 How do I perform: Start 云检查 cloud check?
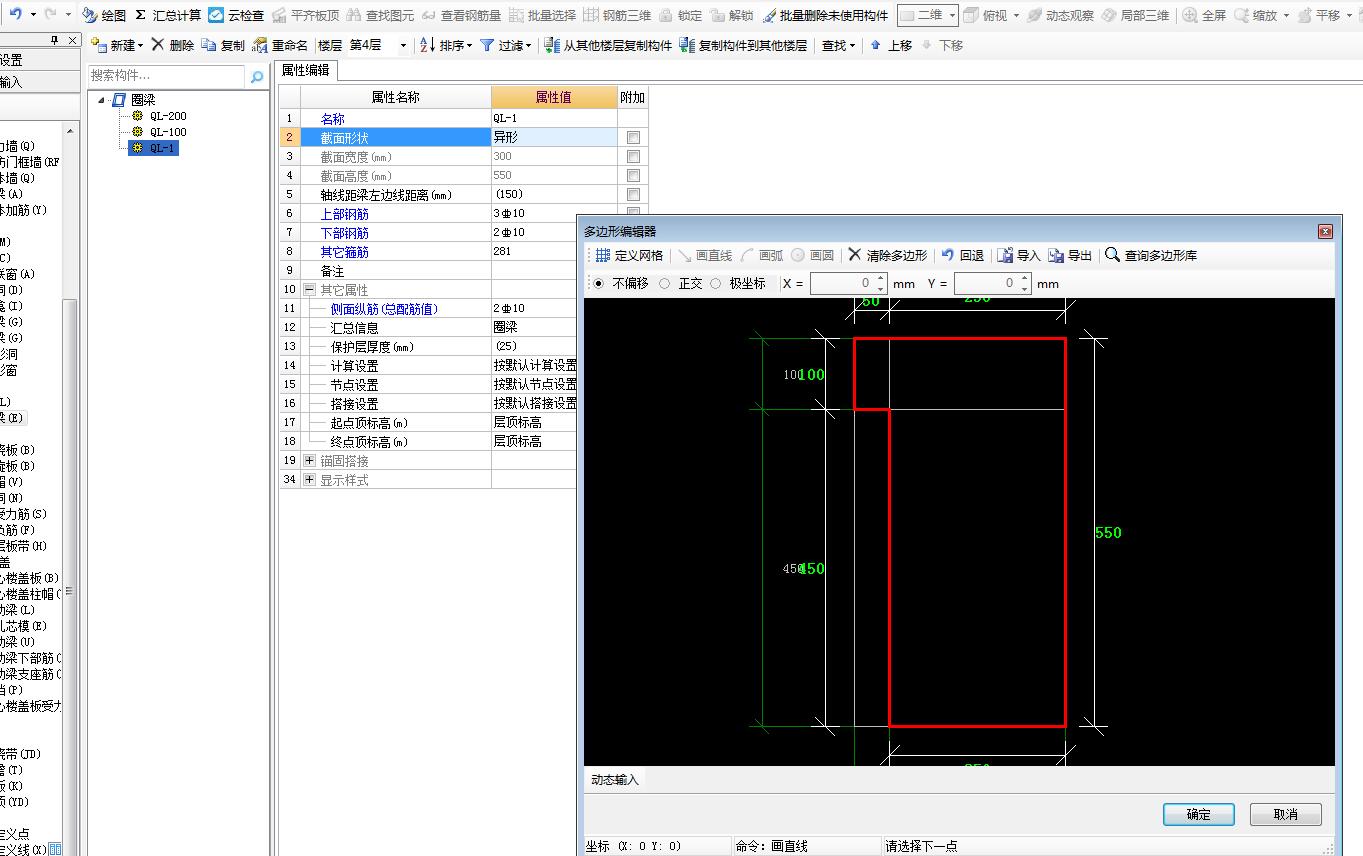click(x=237, y=15)
